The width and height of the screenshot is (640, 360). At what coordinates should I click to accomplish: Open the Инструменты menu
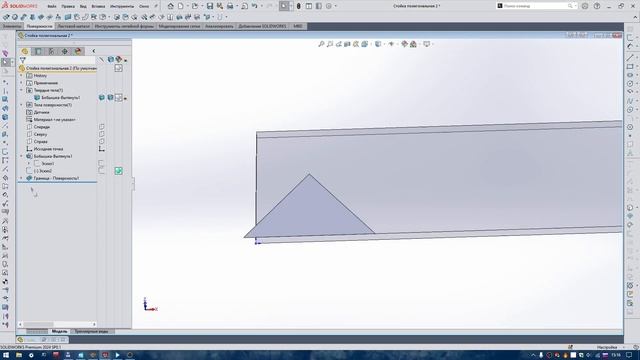tap(122, 7)
